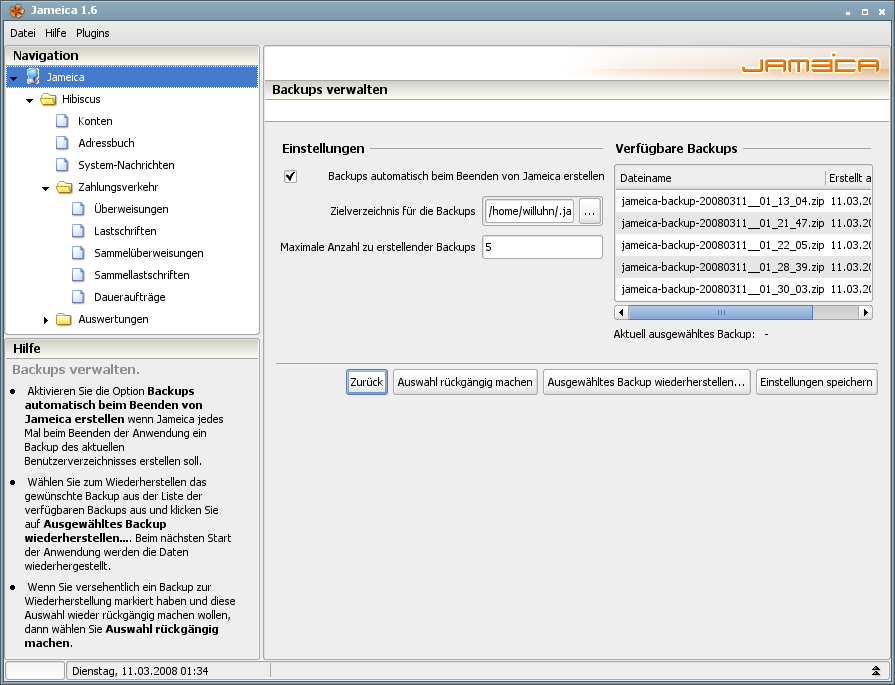This screenshot has height=685, width=895.
Task: Open the Plugins menu
Action: point(92,33)
